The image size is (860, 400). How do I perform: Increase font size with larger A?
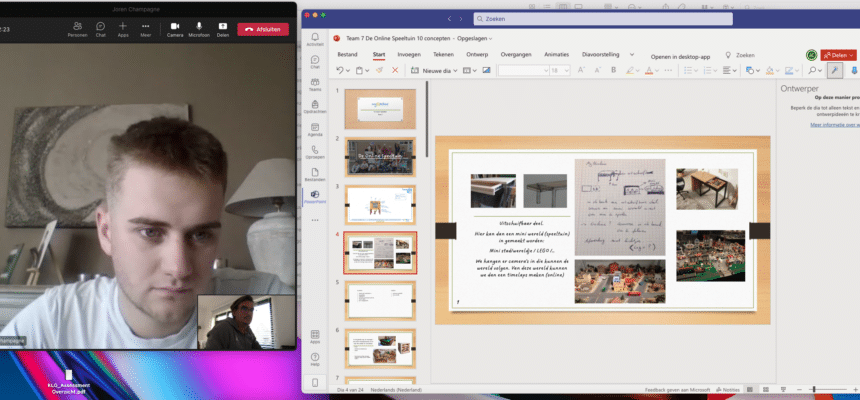coord(581,70)
